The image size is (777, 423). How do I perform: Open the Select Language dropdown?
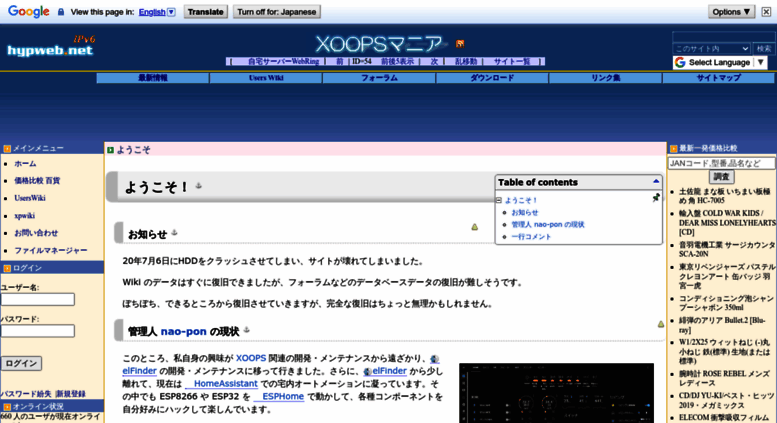tap(720, 62)
